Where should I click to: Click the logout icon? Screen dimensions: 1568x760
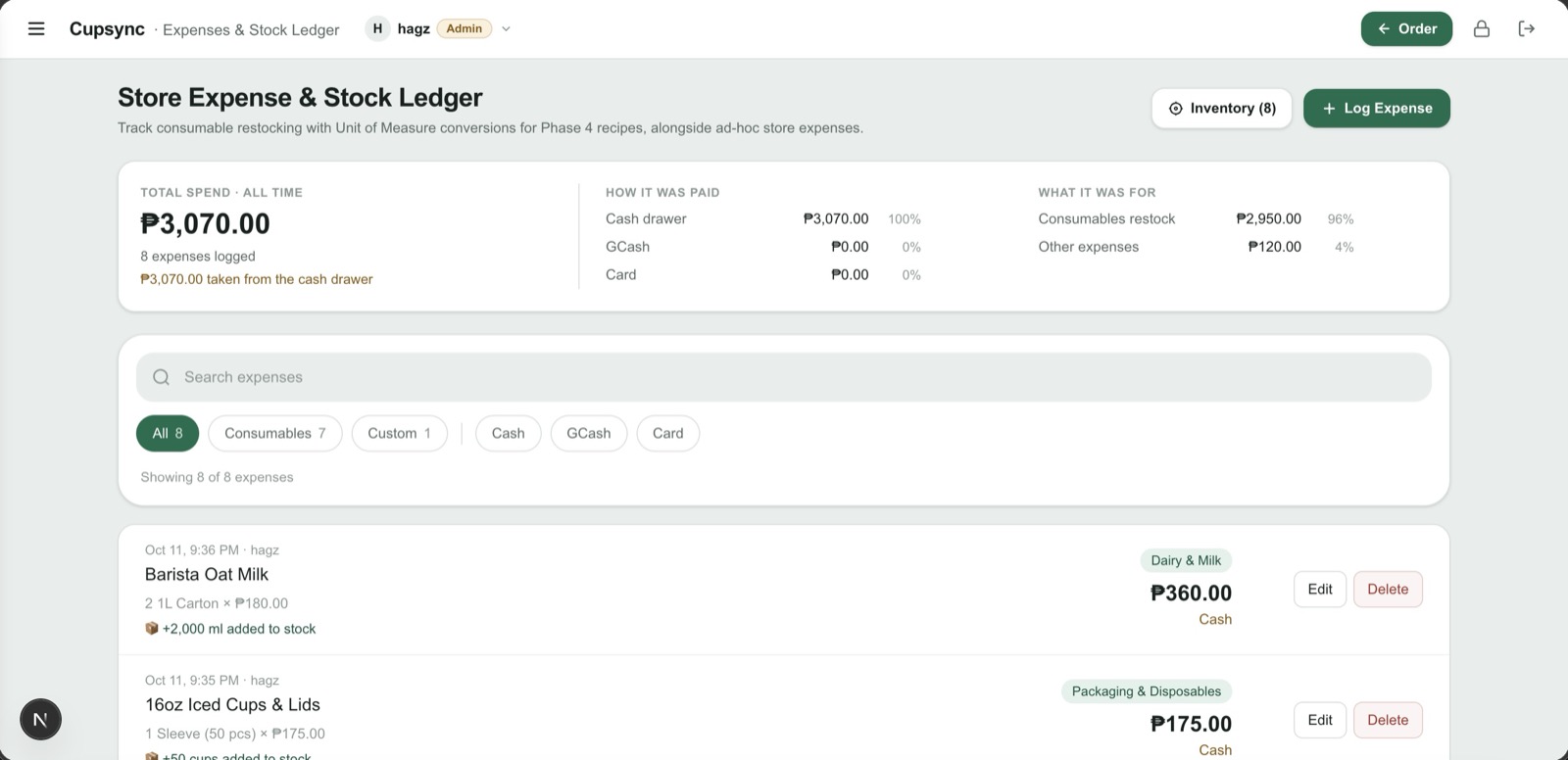coord(1527,28)
